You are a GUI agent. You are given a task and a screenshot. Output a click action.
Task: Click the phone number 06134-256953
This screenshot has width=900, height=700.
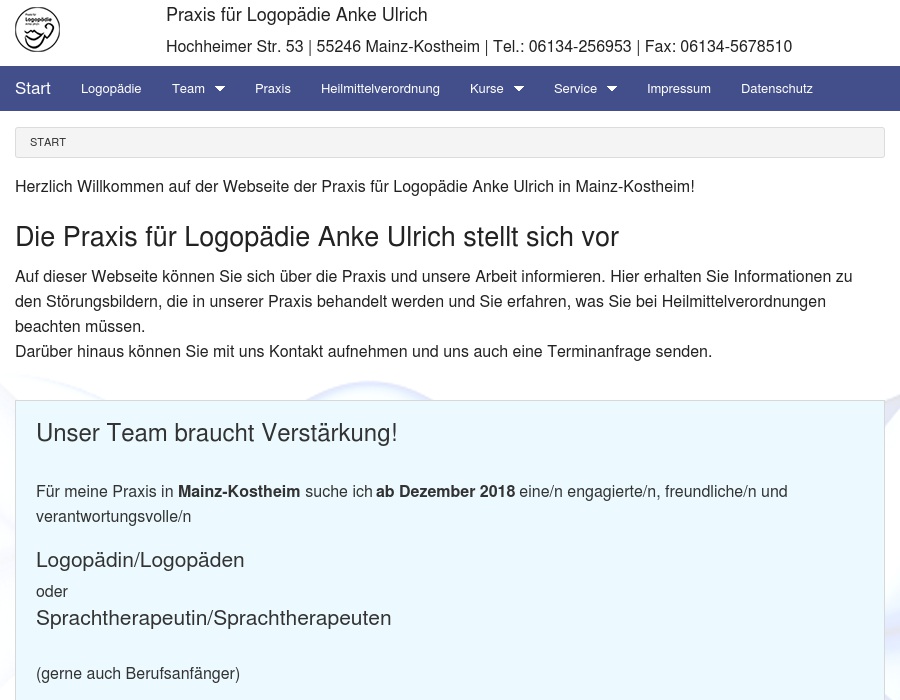point(582,46)
